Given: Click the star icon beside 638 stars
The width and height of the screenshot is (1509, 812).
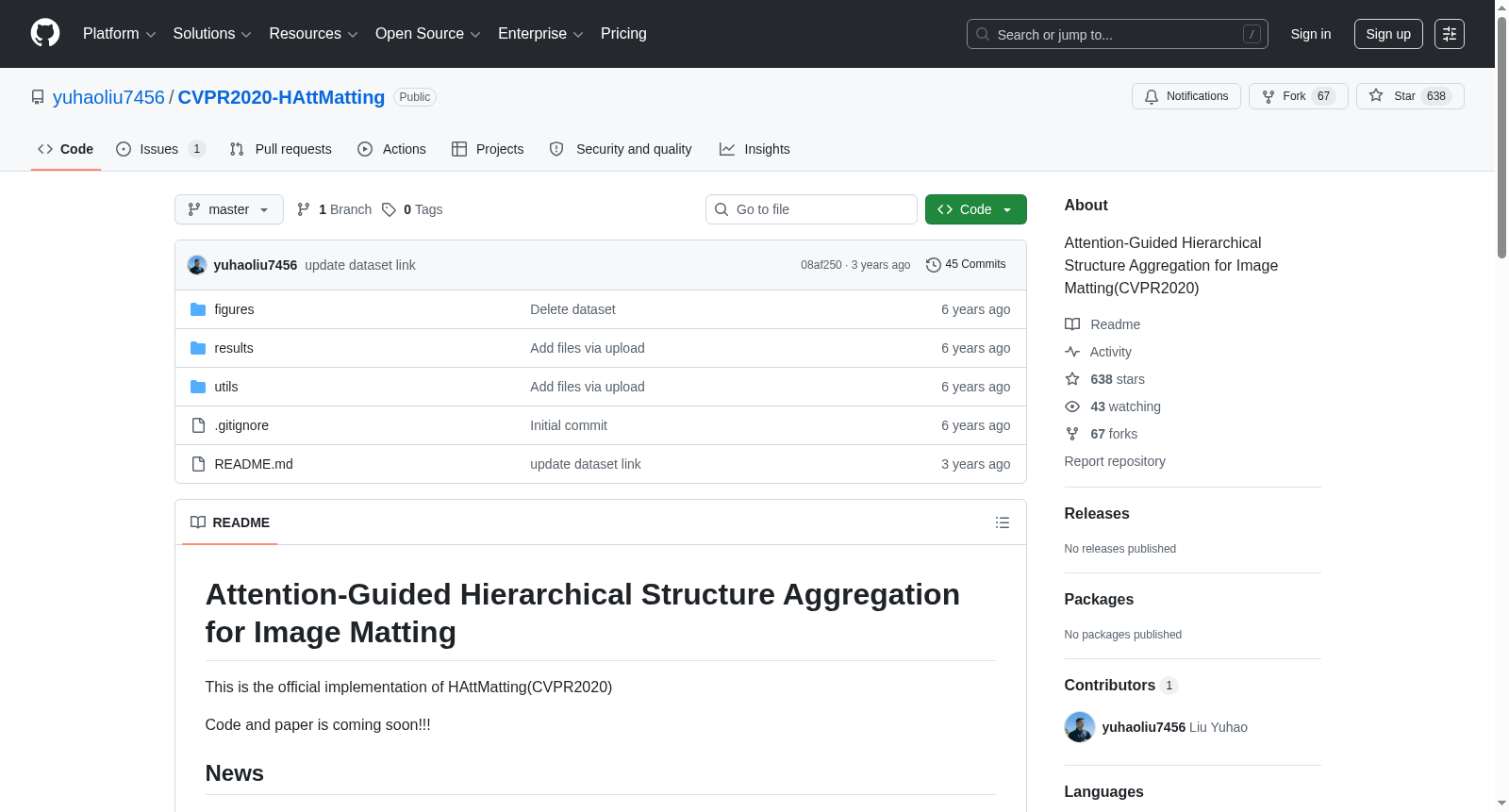Looking at the screenshot, I should tap(1072, 379).
